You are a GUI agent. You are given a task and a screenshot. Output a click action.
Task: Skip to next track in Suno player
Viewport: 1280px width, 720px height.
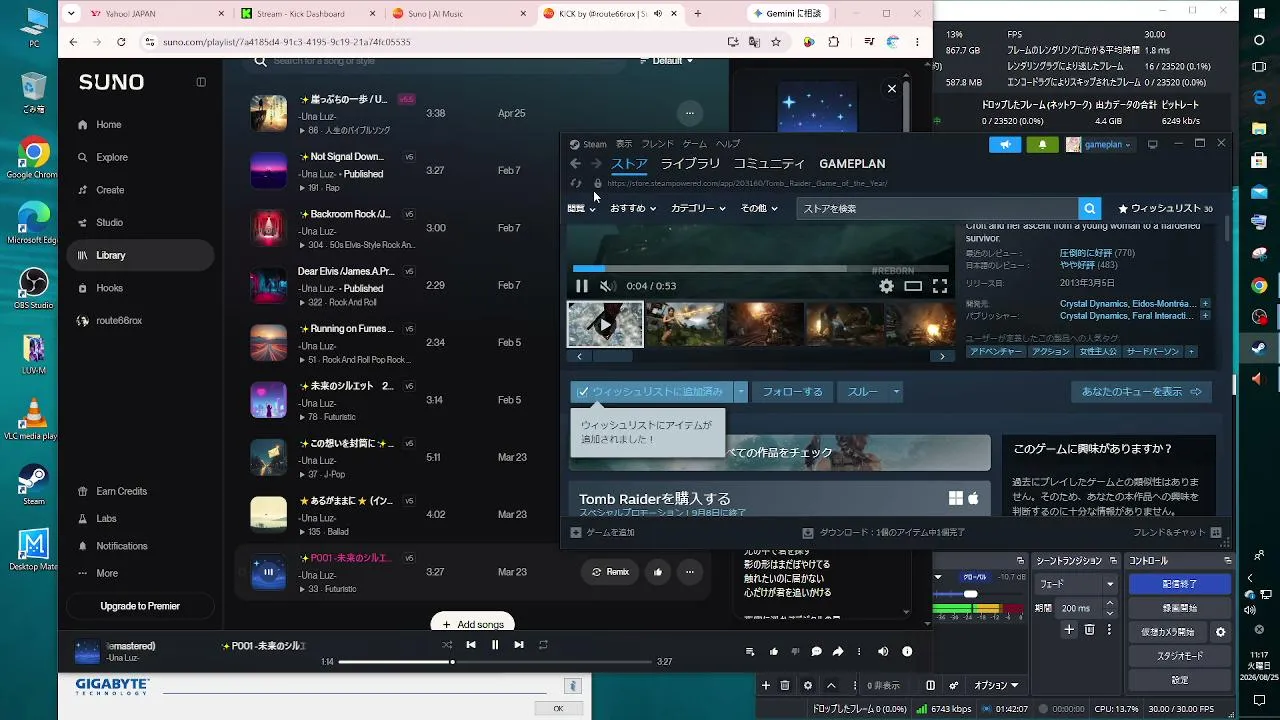(519, 645)
